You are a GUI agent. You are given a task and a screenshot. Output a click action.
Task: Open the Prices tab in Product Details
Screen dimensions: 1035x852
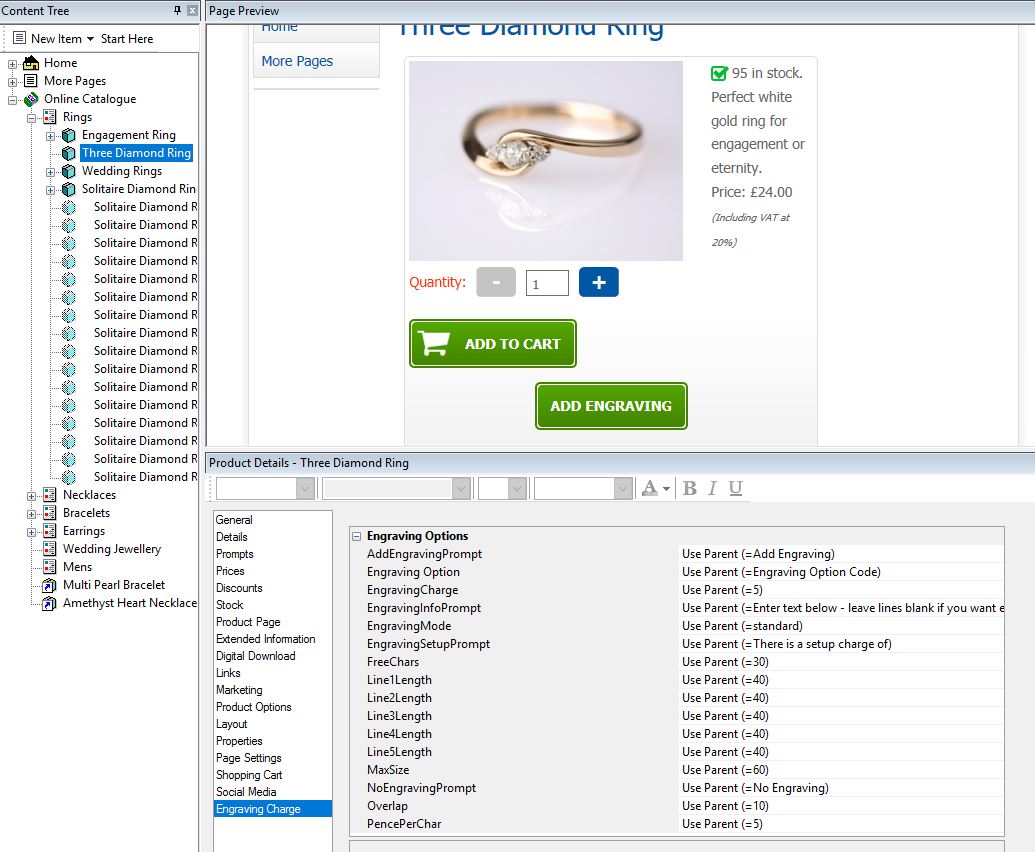point(230,571)
